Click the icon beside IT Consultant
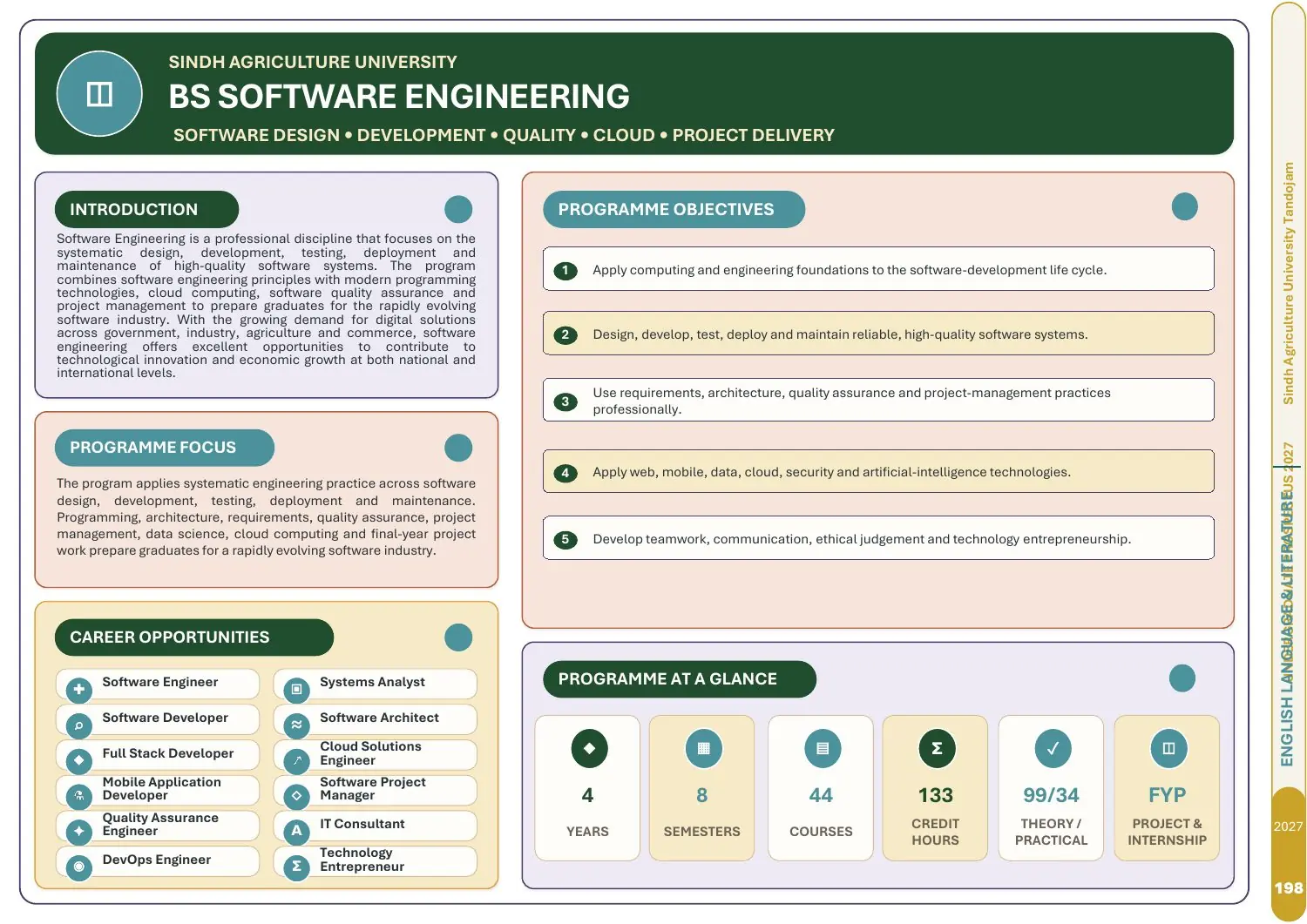Screen dimensions: 1307x924 tap(296, 831)
